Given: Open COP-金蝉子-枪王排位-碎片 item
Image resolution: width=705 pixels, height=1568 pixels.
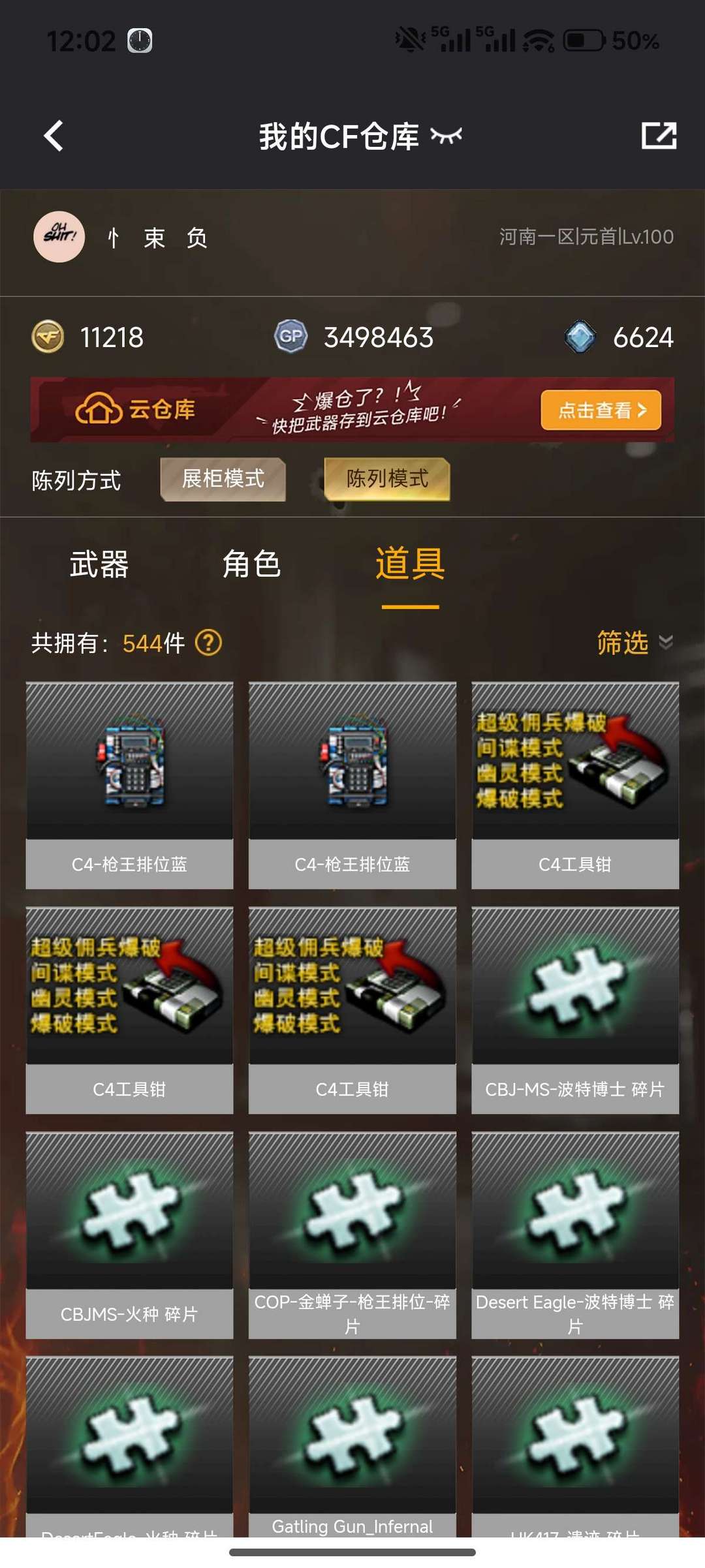Looking at the screenshot, I should tap(352, 1235).
